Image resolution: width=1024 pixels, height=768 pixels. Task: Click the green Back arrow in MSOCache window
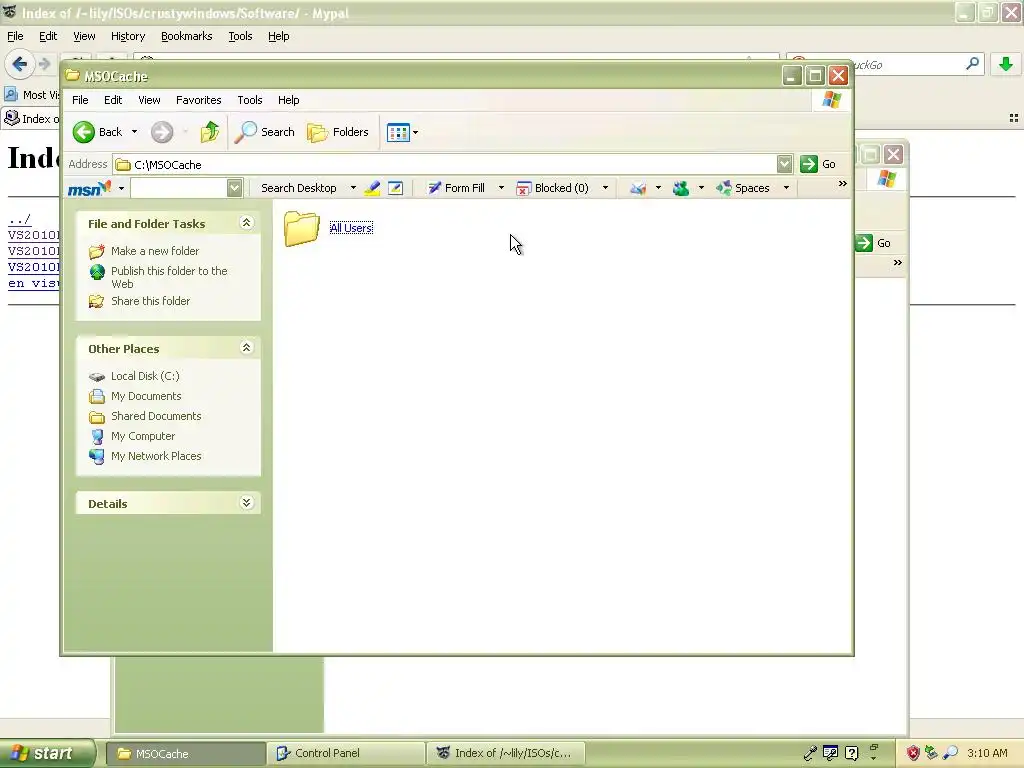click(84, 132)
